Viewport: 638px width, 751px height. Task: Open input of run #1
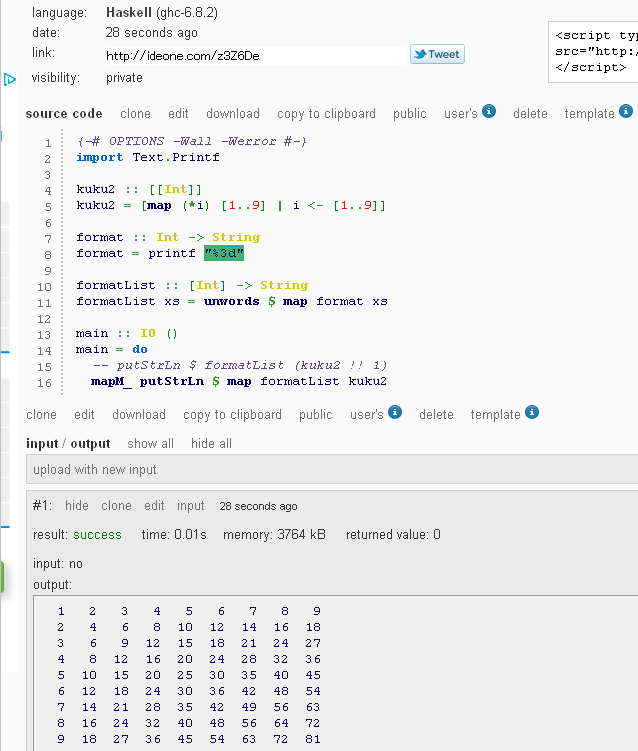191,506
